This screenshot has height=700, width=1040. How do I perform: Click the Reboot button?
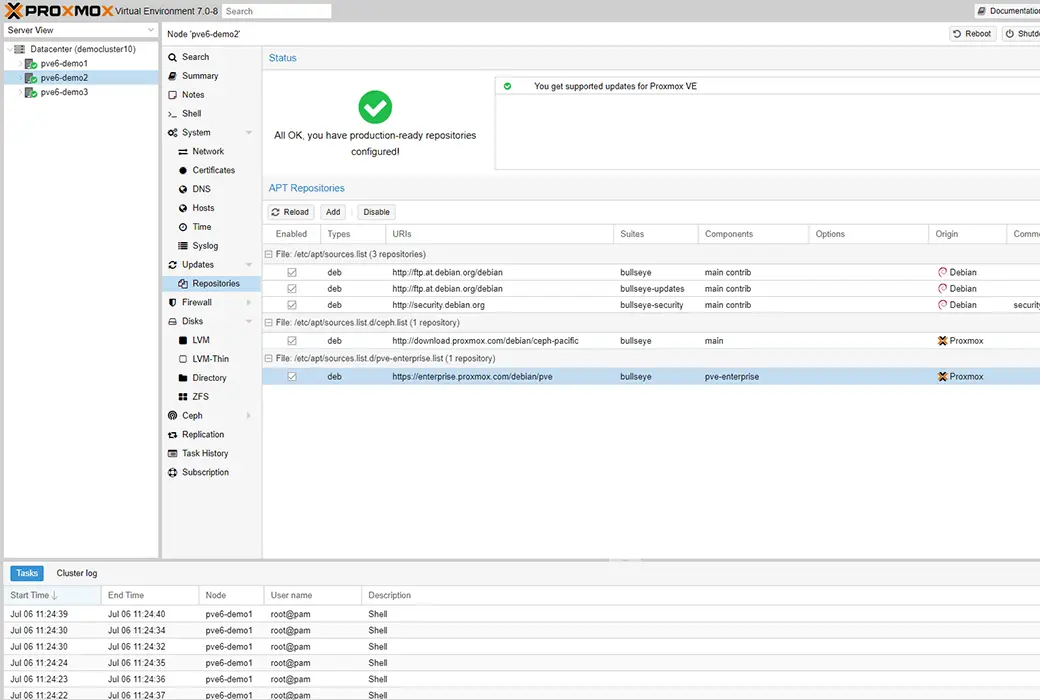coord(972,34)
